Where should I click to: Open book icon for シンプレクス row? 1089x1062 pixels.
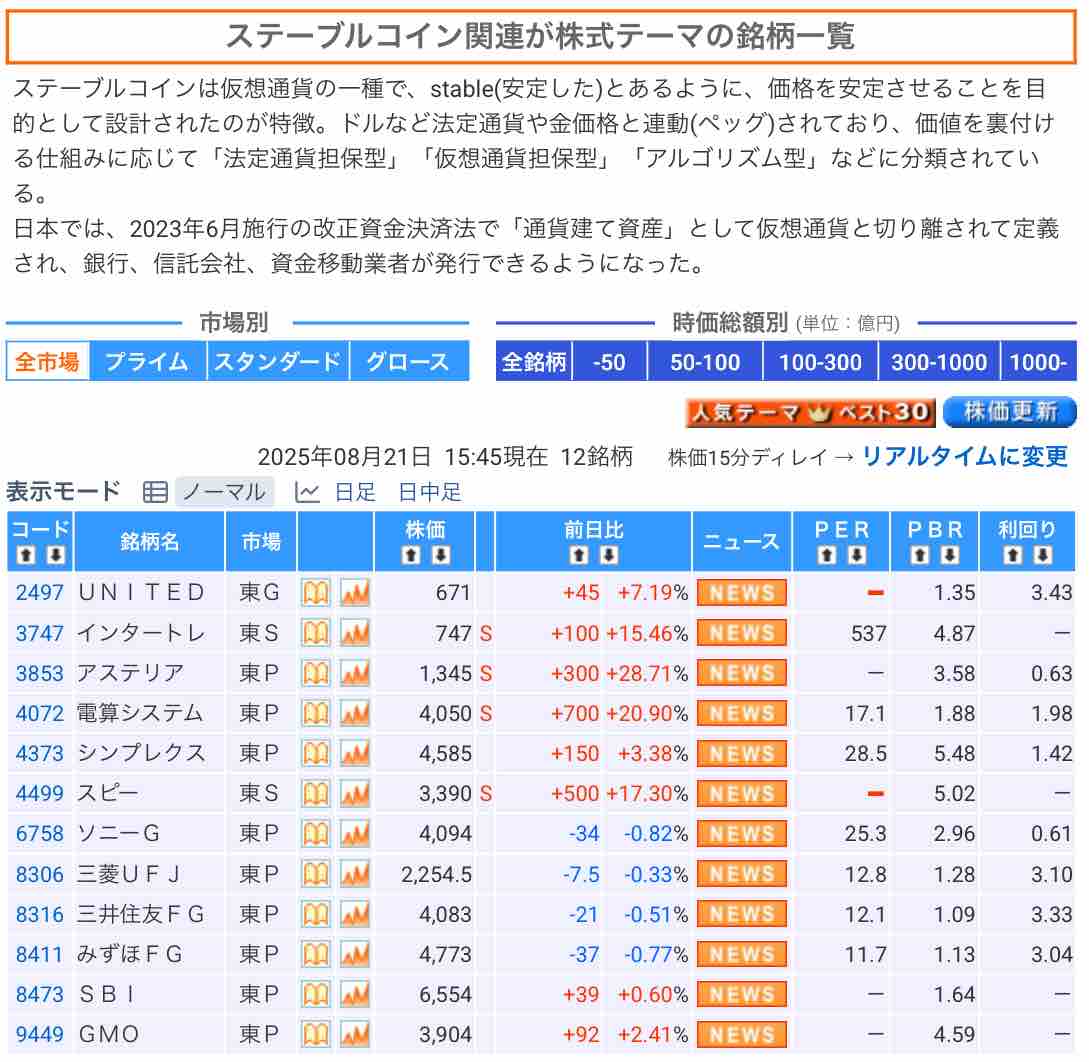coord(315,754)
